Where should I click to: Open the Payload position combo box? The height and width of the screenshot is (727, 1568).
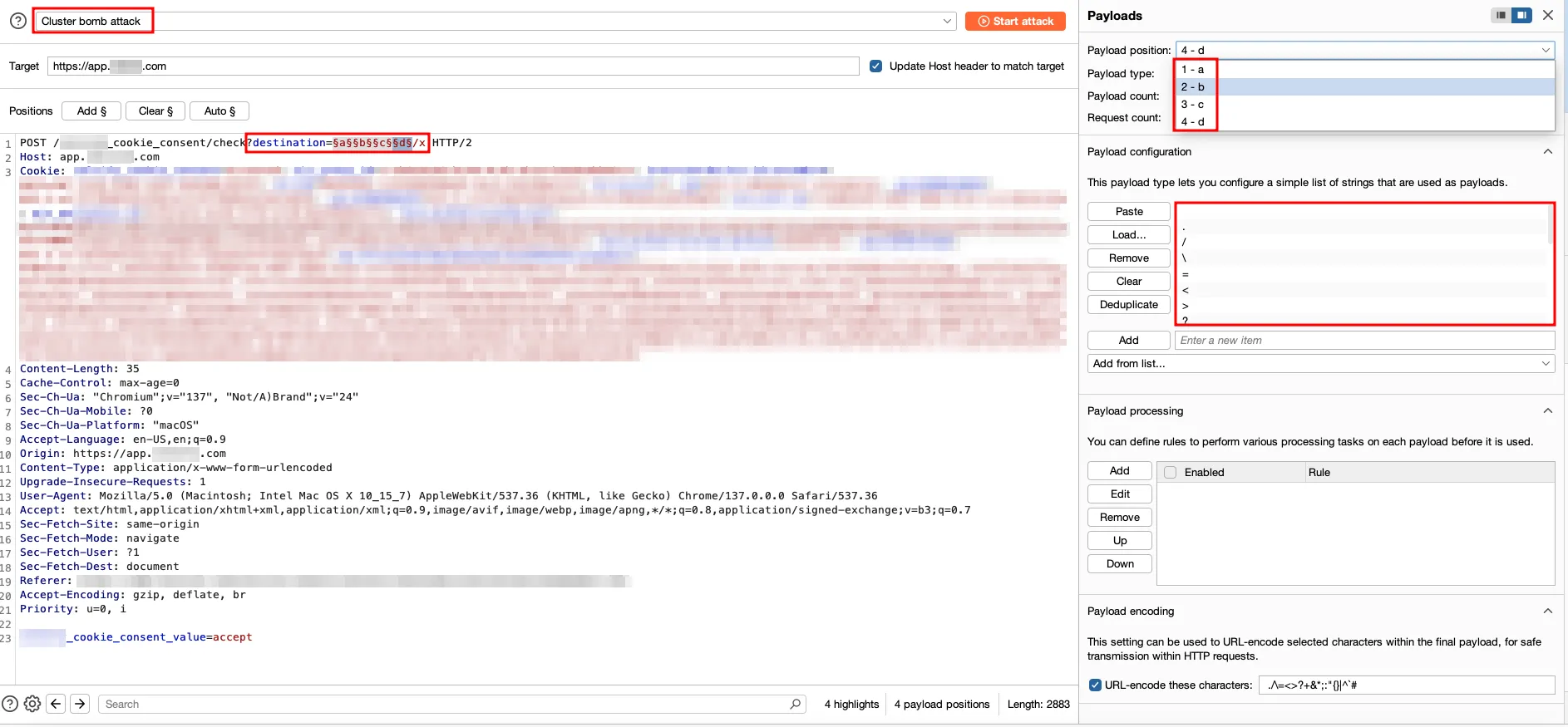pos(1364,50)
